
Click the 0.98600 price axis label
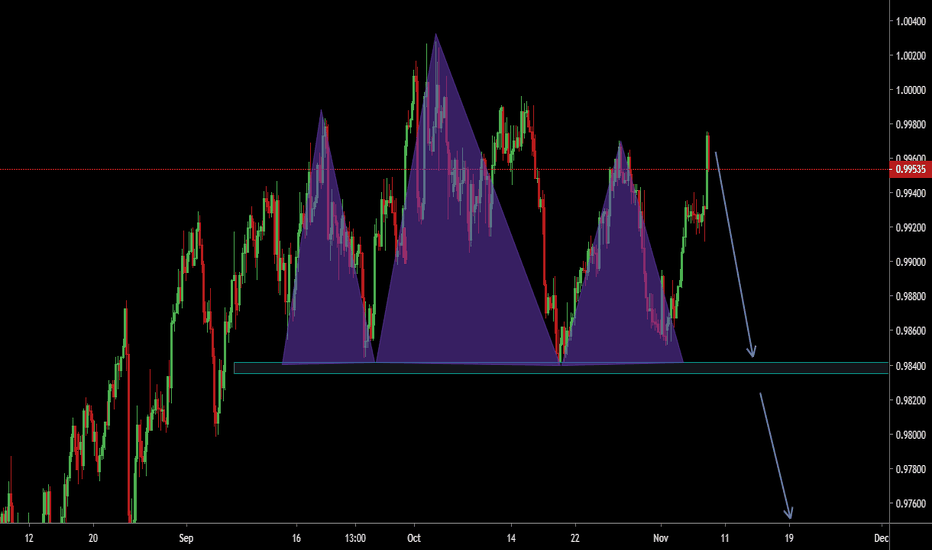[x=911, y=331]
